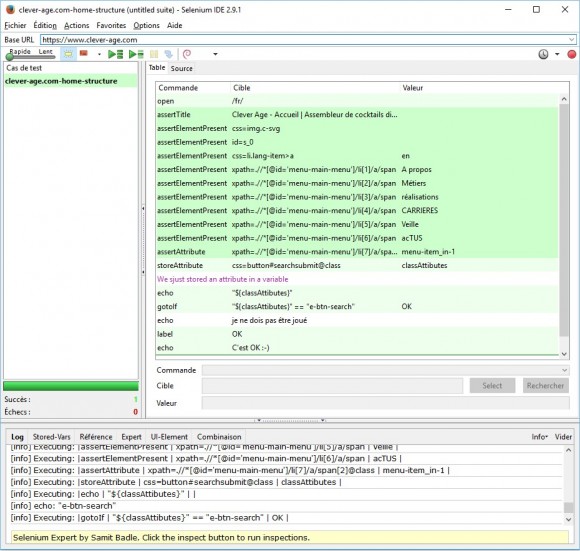This screenshot has height=551, width=580.
Task: Toggle the highlighted yellow toolbar button
Action: pyautogui.click(x=68, y=54)
